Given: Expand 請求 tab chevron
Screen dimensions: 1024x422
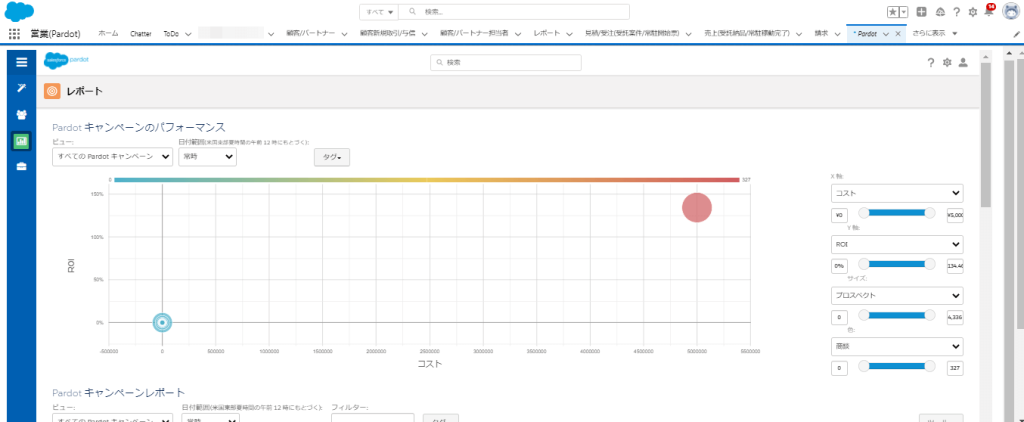Looking at the screenshot, I should click(837, 34).
